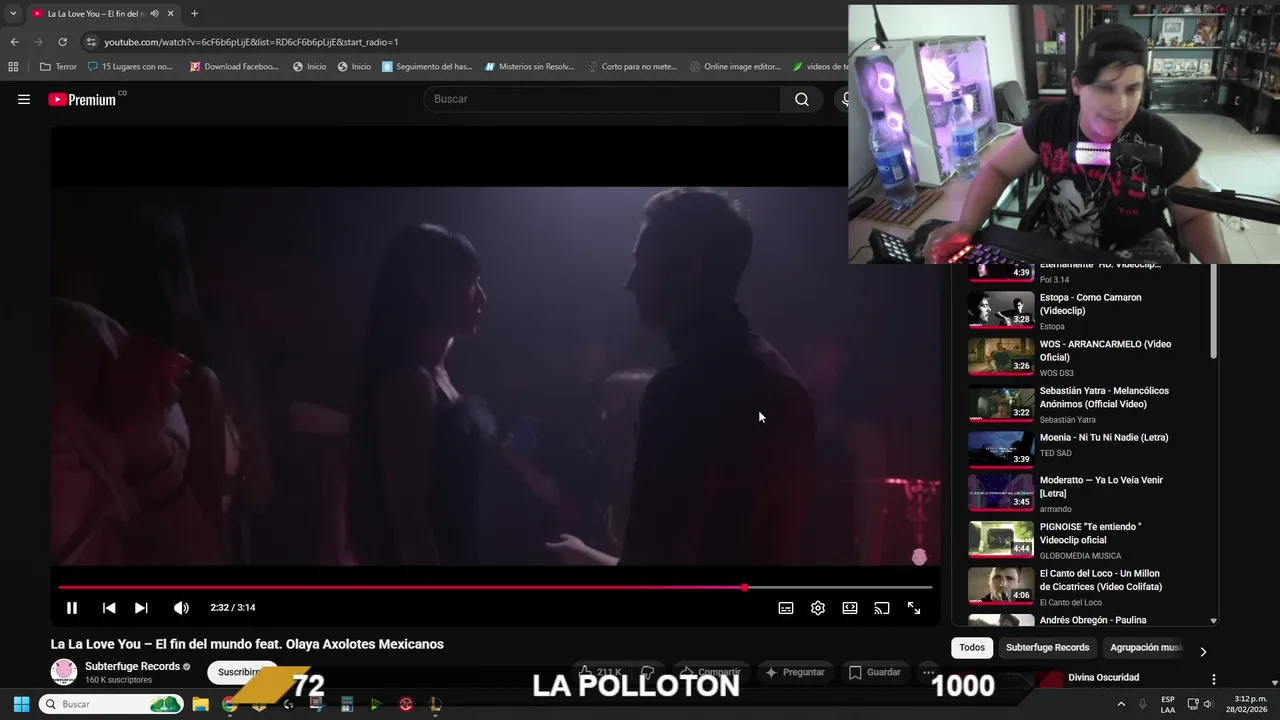Viewport: 1280px width, 720px height.
Task: Open Seguimiento del has... bookmark
Action: tap(427, 66)
